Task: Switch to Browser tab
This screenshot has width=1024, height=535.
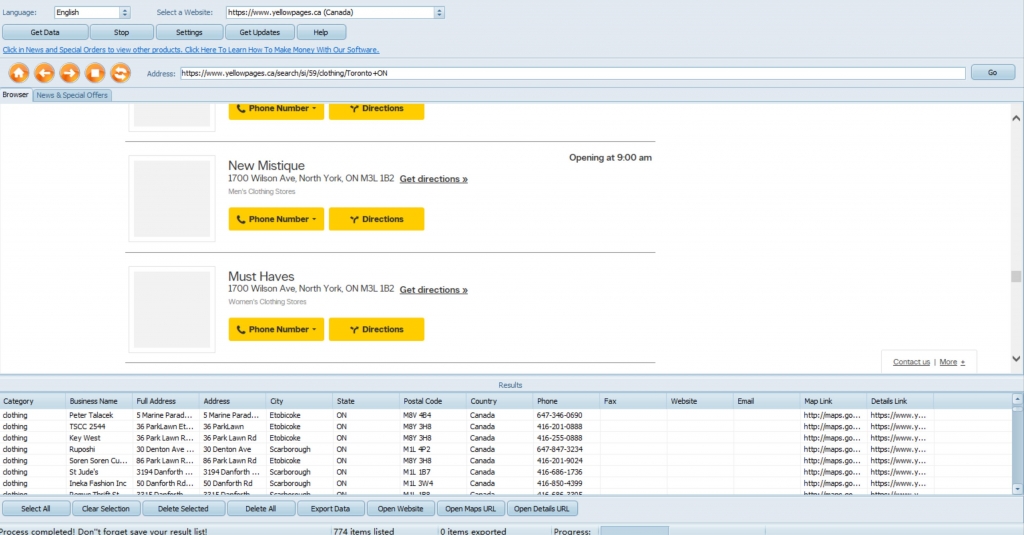Action: coord(16,95)
